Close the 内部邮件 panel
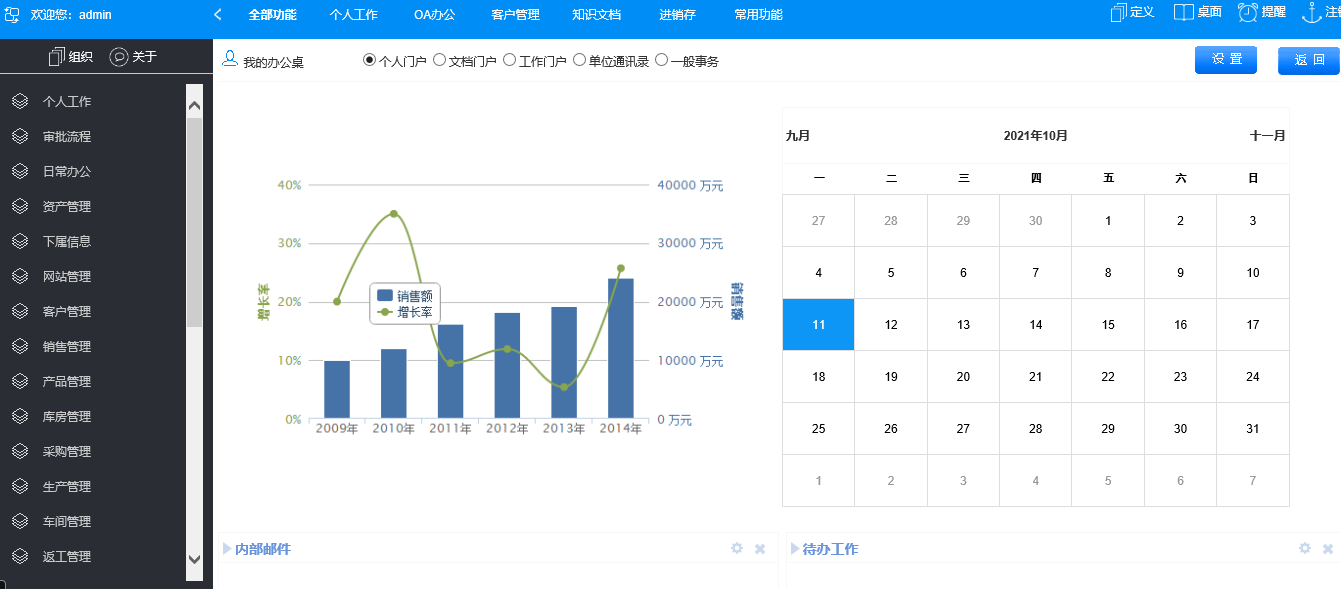Viewport: 1341px width, 589px height. [x=760, y=549]
